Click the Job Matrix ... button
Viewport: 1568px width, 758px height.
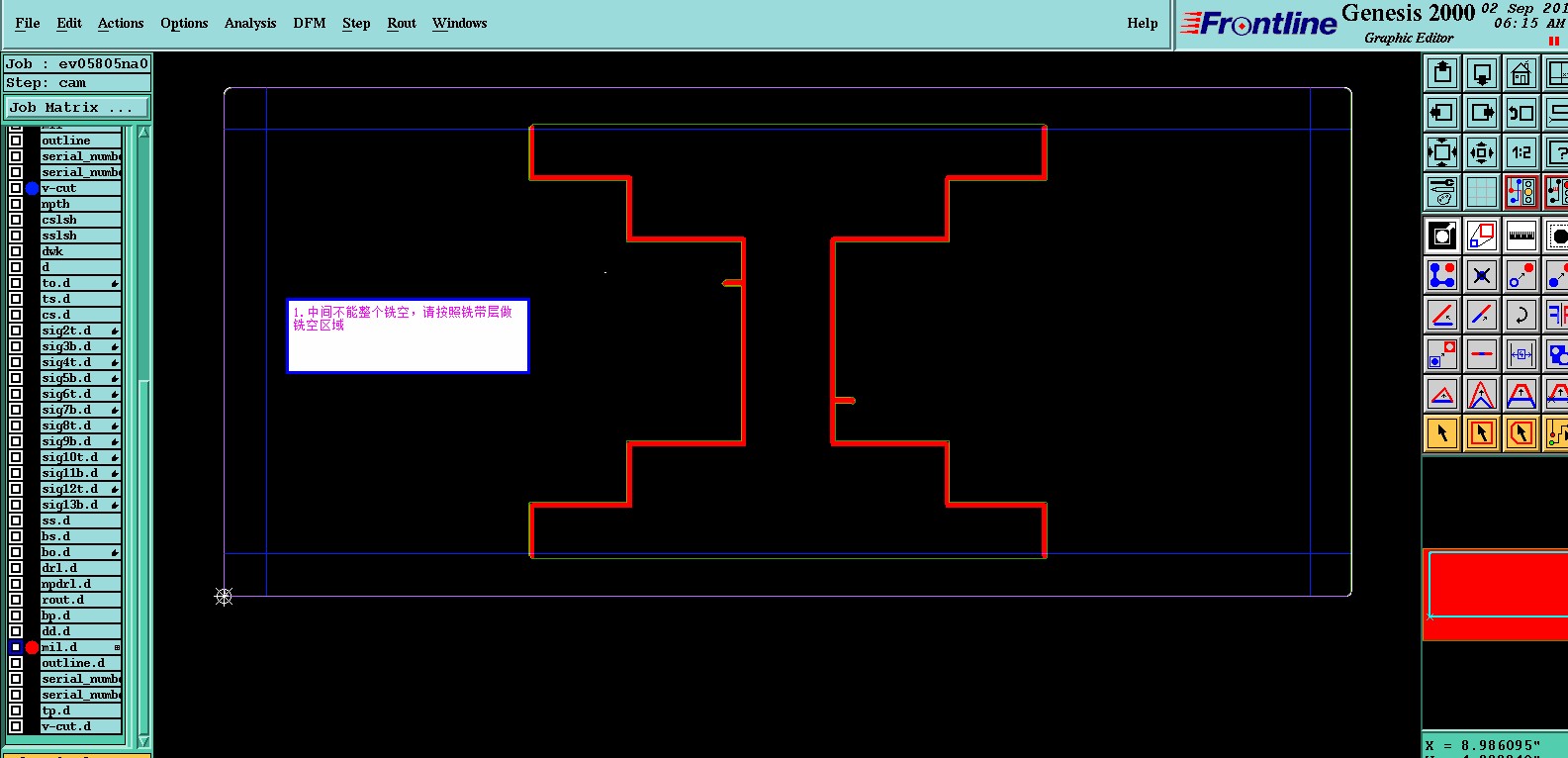pyautogui.click(x=77, y=108)
